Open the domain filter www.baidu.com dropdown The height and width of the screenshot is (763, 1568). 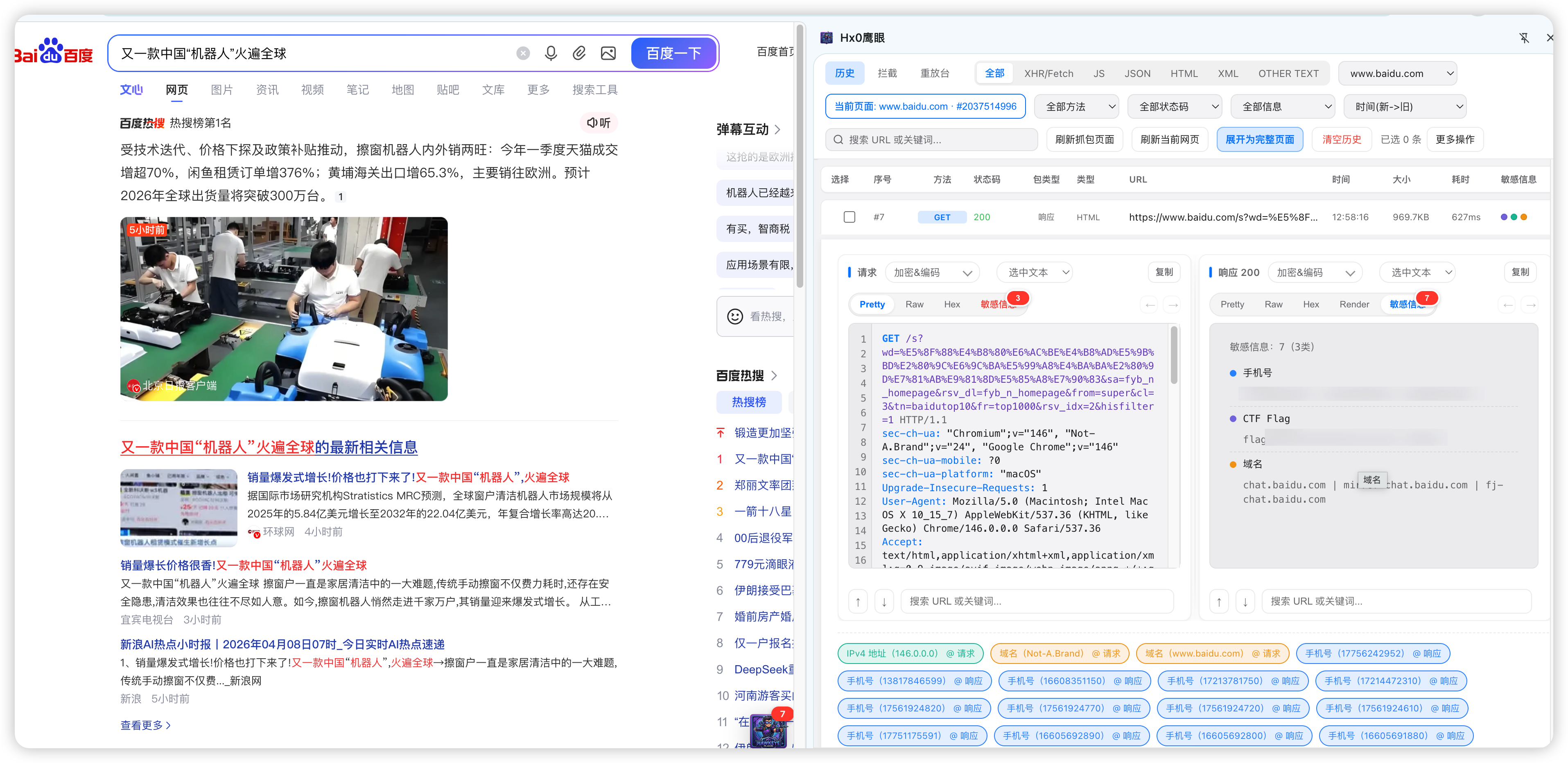pyautogui.click(x=1397, y=74)
